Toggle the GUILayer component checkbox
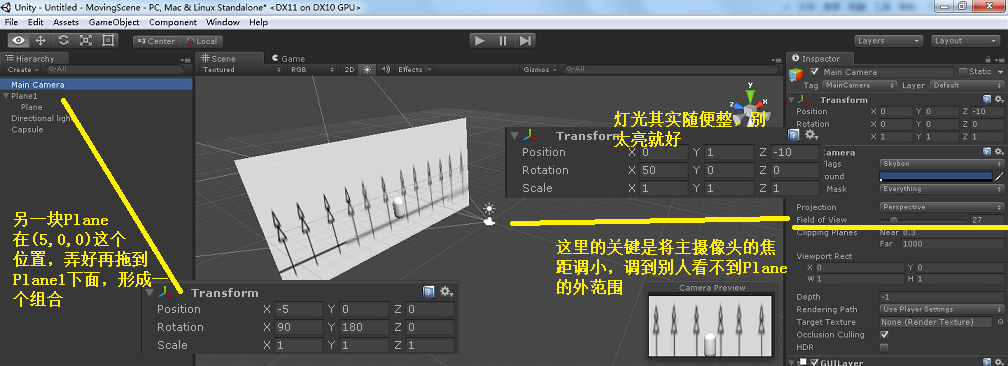1008x366 pixels. coord(813,362)
